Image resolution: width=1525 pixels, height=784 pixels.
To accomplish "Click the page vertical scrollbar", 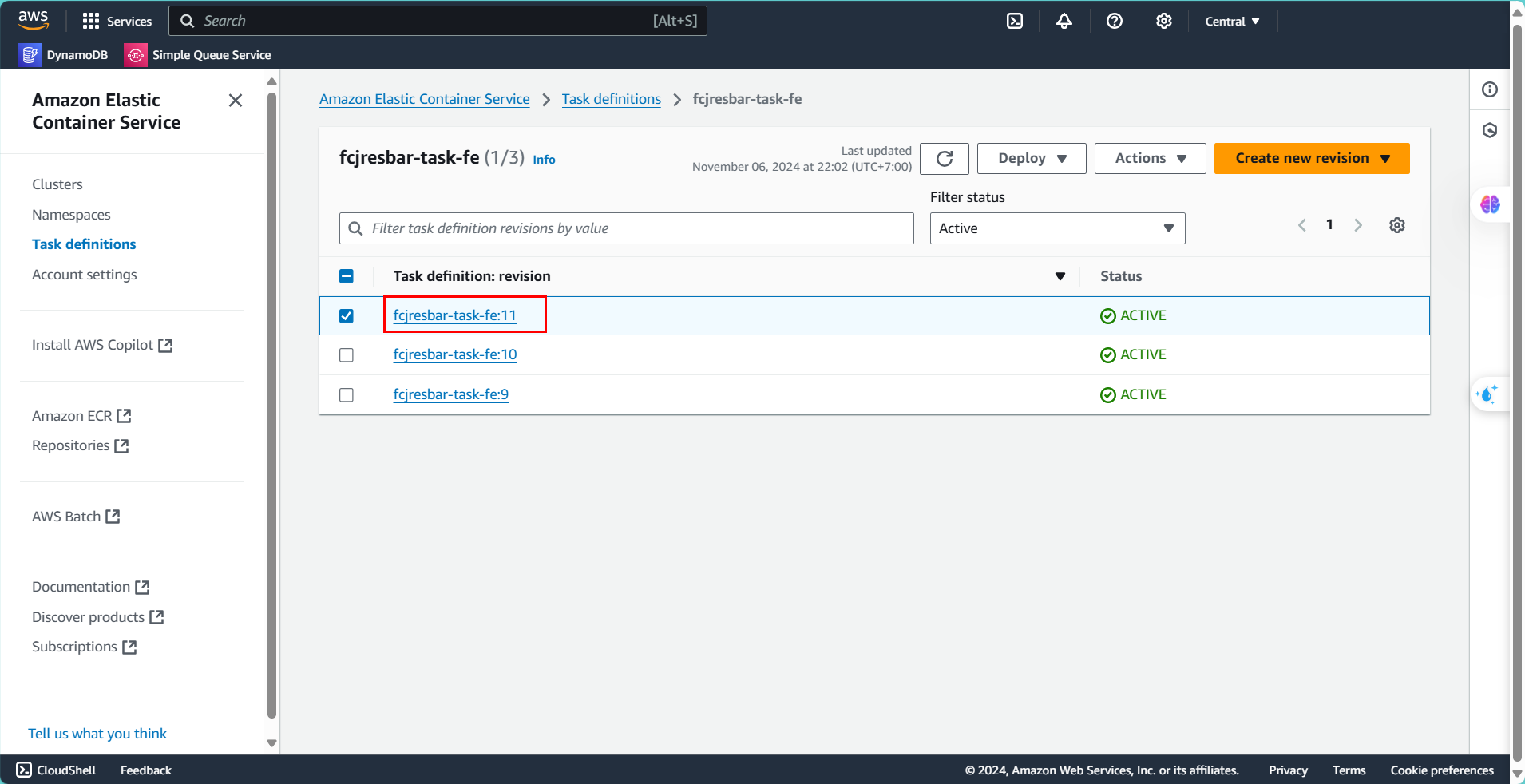I will click(x=1517, y=391).
